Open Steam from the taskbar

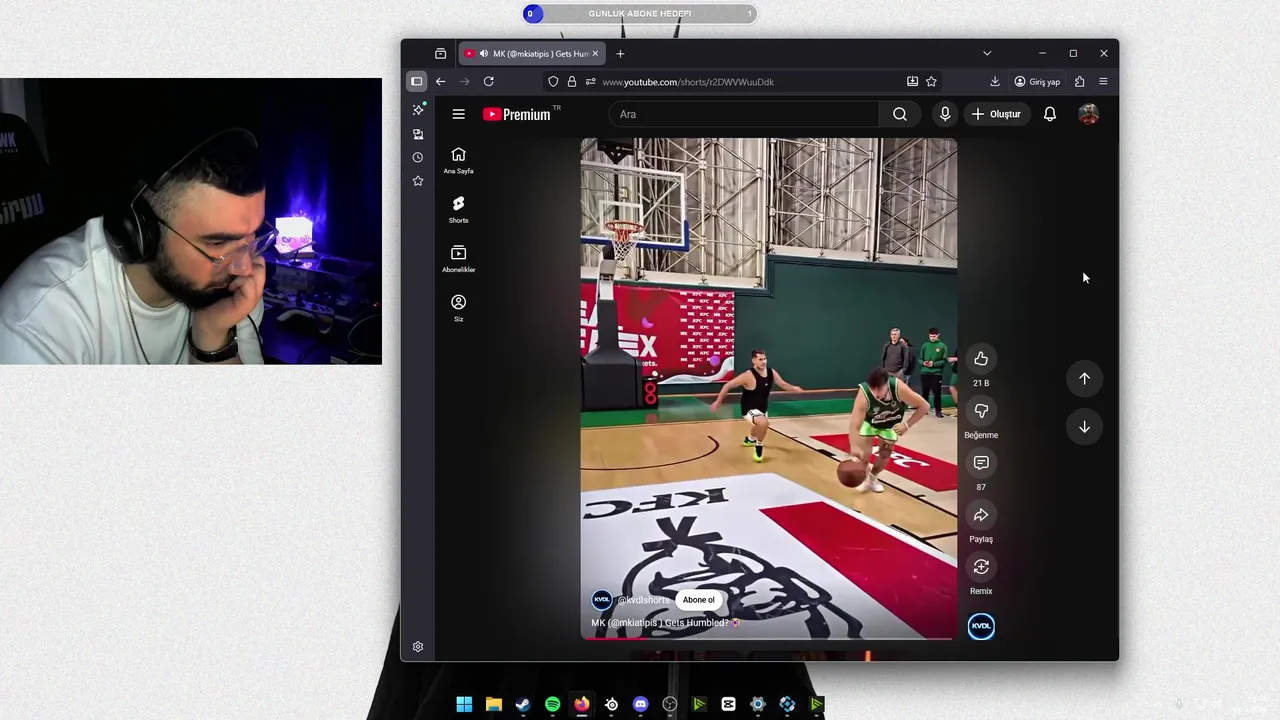[x=523, y=704]
